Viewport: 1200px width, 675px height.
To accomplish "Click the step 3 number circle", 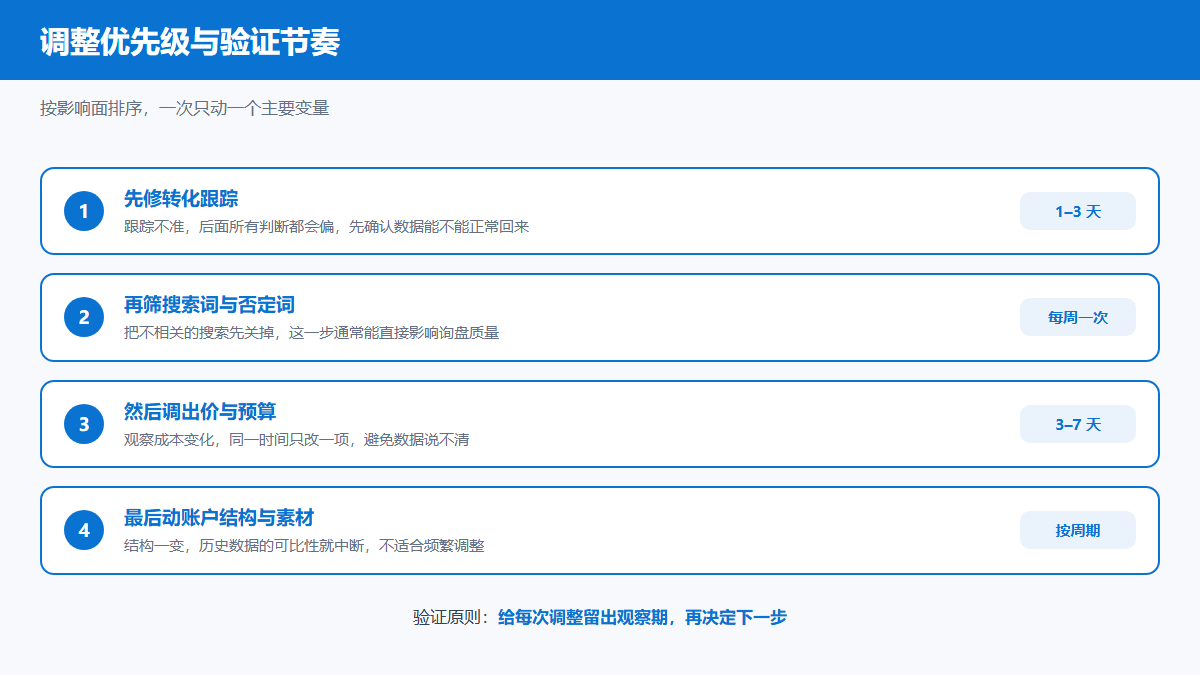I will 84,424.
